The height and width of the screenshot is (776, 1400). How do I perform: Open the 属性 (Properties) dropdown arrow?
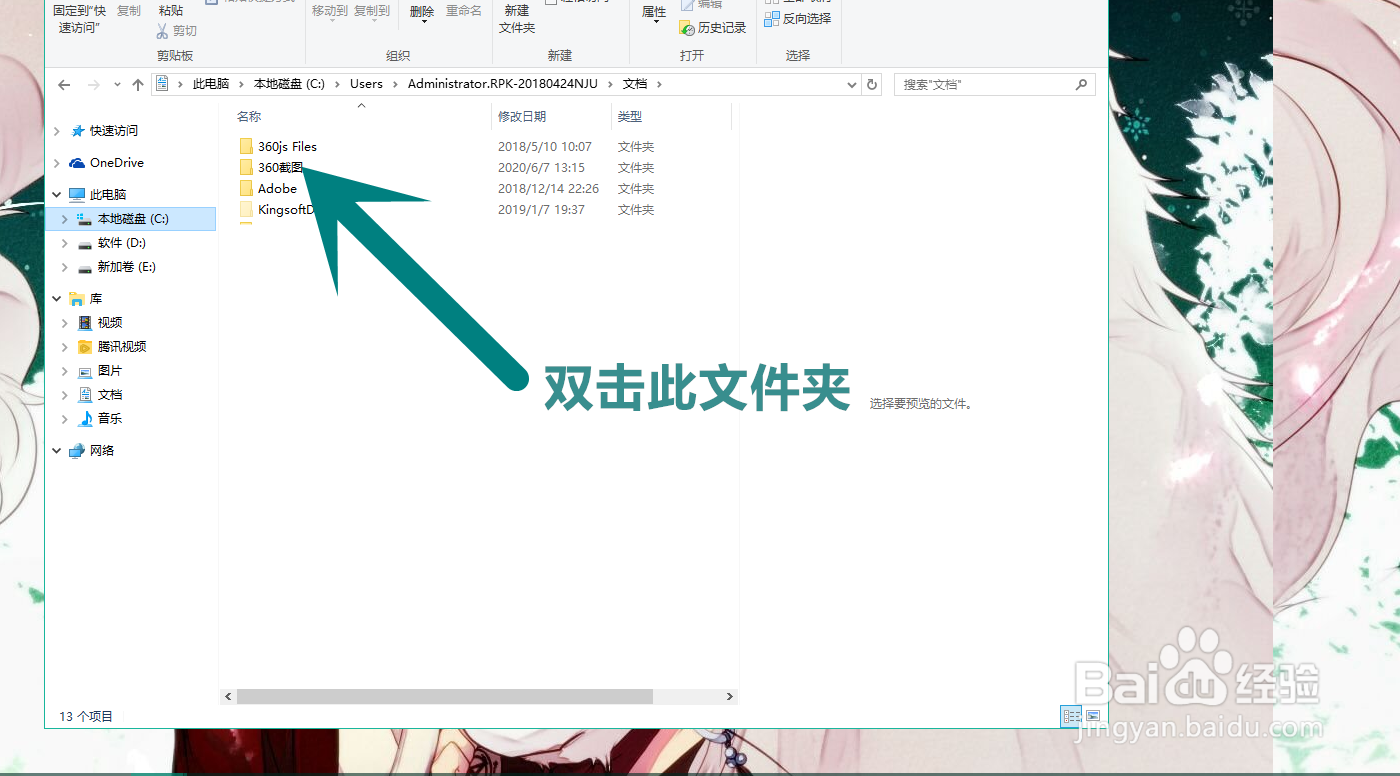(654, 19)
